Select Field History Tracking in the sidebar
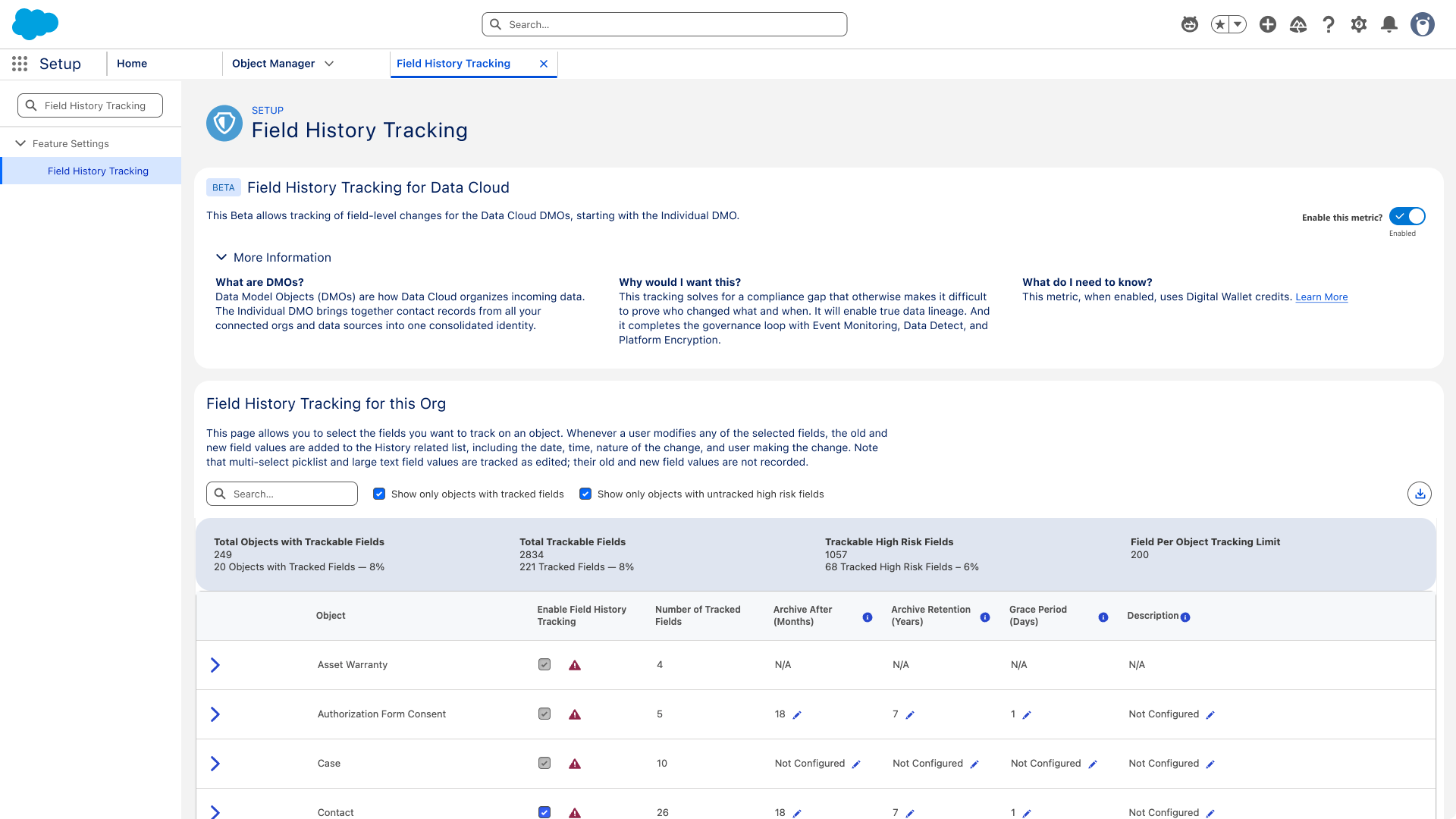Image resolution: width=1456 pixels, height=819 pixels. click(91, 171)
